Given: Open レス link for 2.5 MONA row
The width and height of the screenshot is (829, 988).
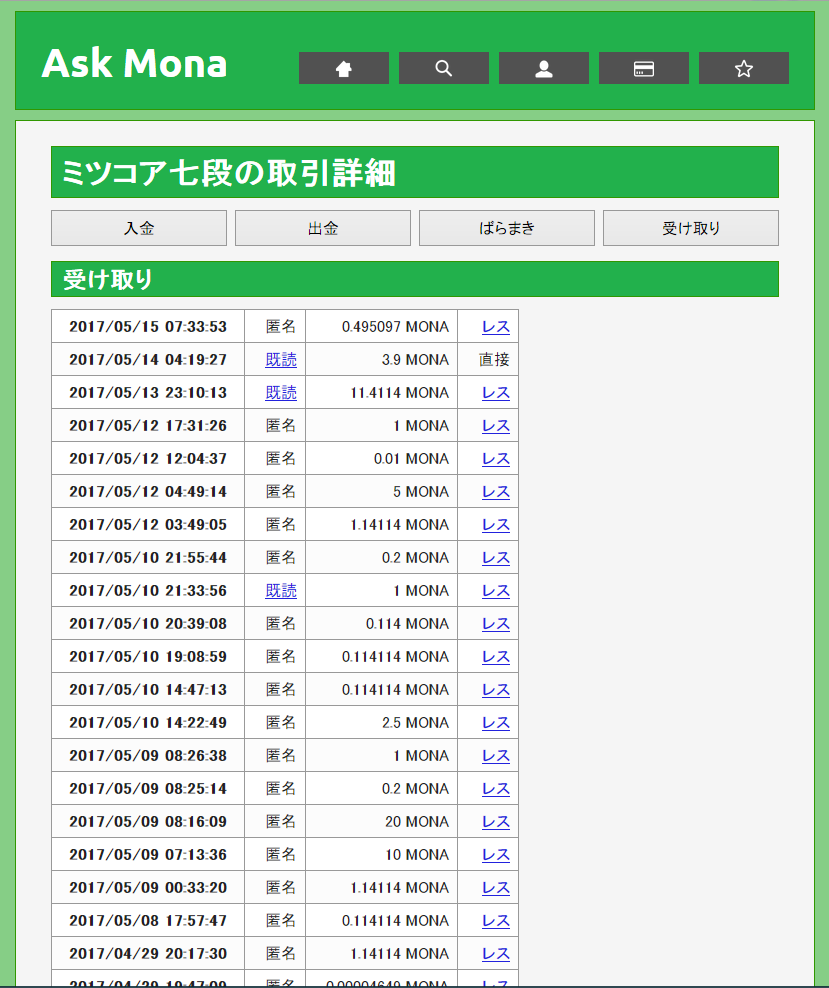Looking at the screenshot, I should click(496, 723).
